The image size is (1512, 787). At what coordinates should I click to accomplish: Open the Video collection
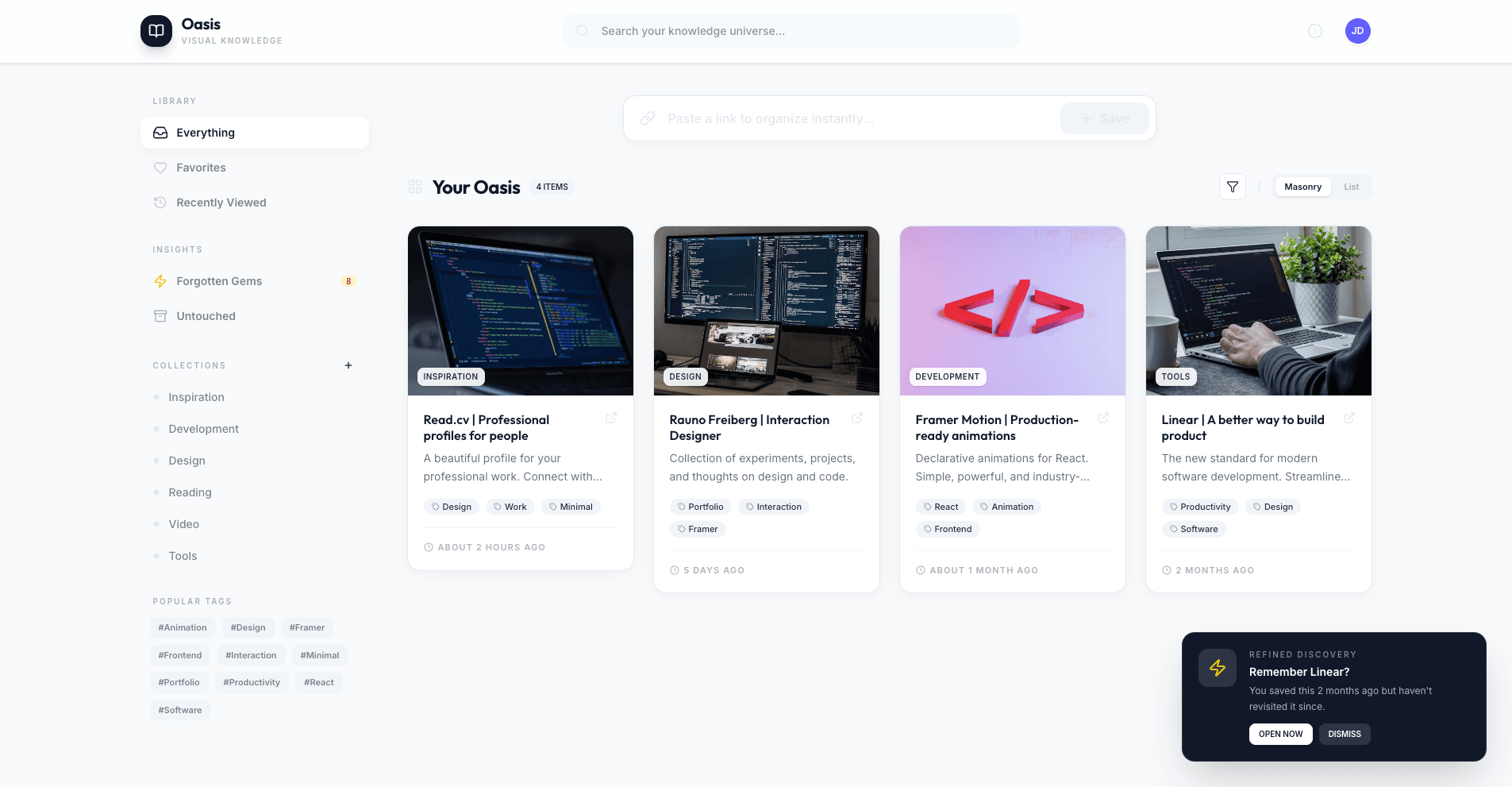pyautogui.click(x=255, y=524)
